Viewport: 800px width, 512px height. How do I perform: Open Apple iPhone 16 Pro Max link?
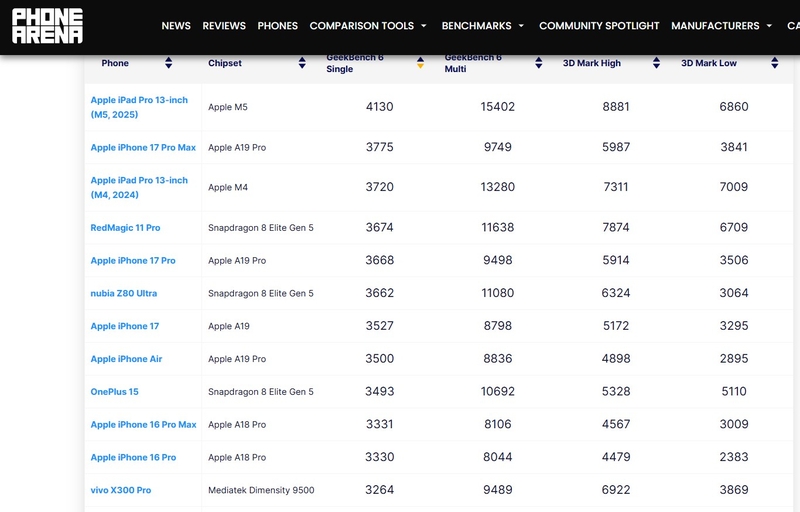[x=143, y=424]
